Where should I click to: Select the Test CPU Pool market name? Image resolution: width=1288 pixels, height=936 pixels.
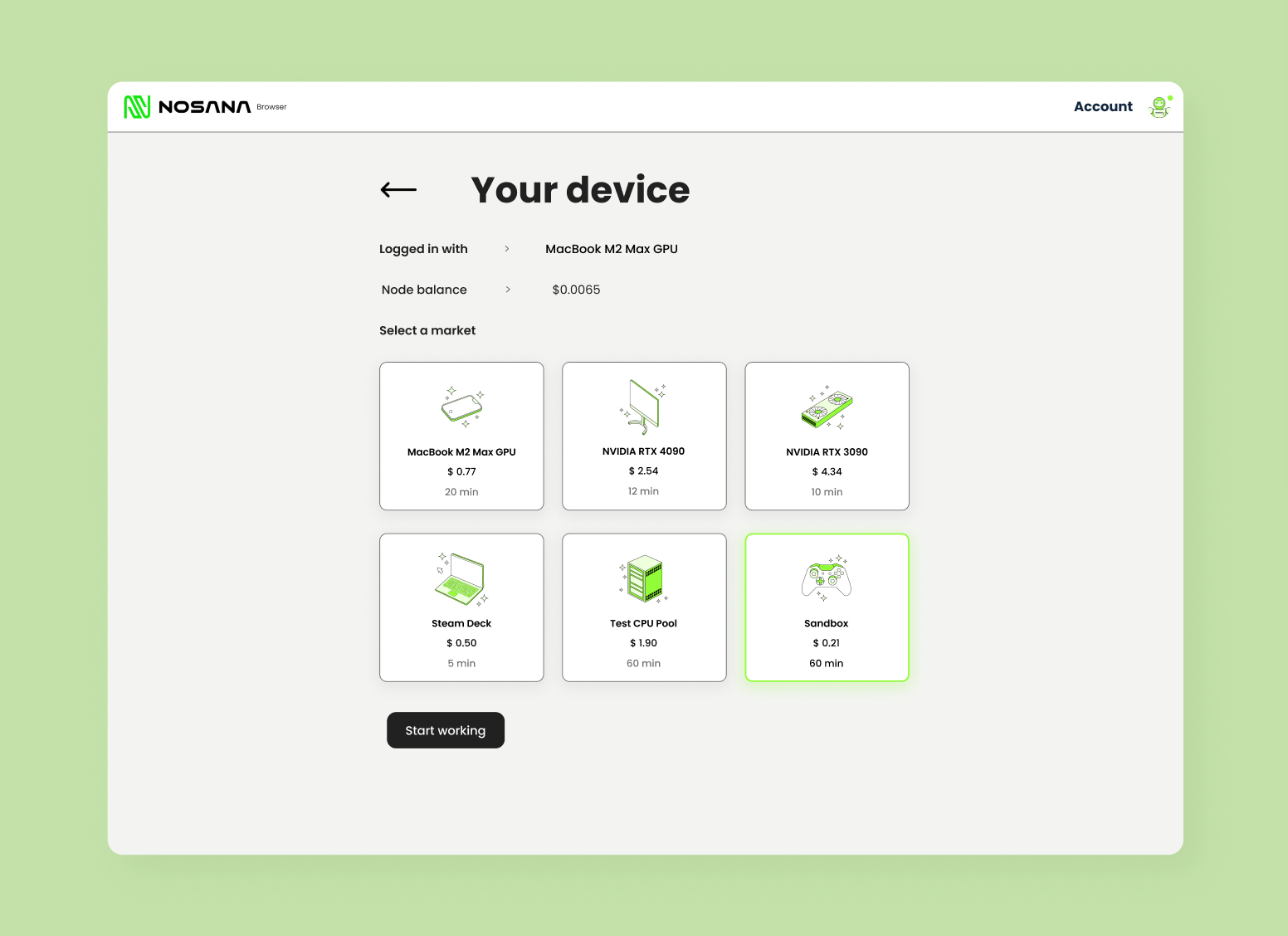tap(643, 623)
